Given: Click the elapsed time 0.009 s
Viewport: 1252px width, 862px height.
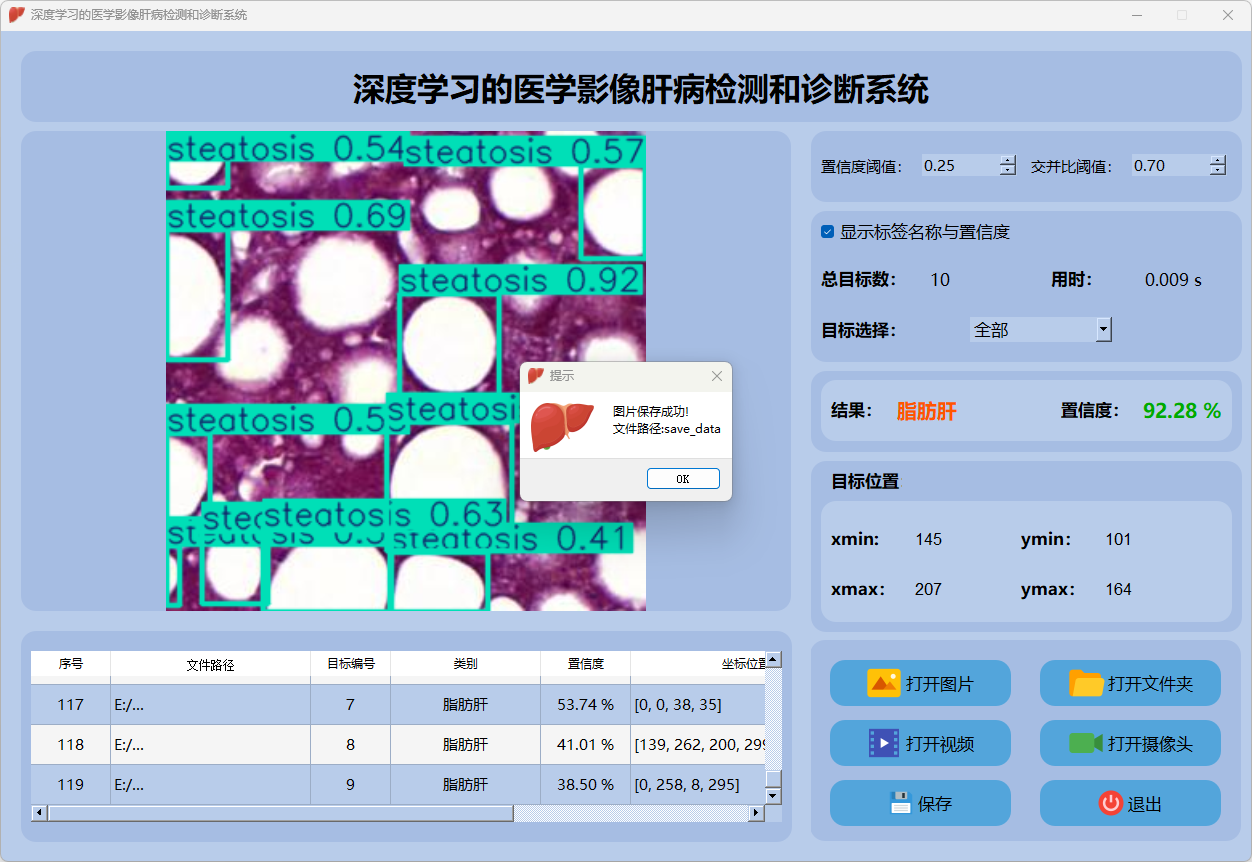Looking at the screenshot, I should [x=1173, y=280].
